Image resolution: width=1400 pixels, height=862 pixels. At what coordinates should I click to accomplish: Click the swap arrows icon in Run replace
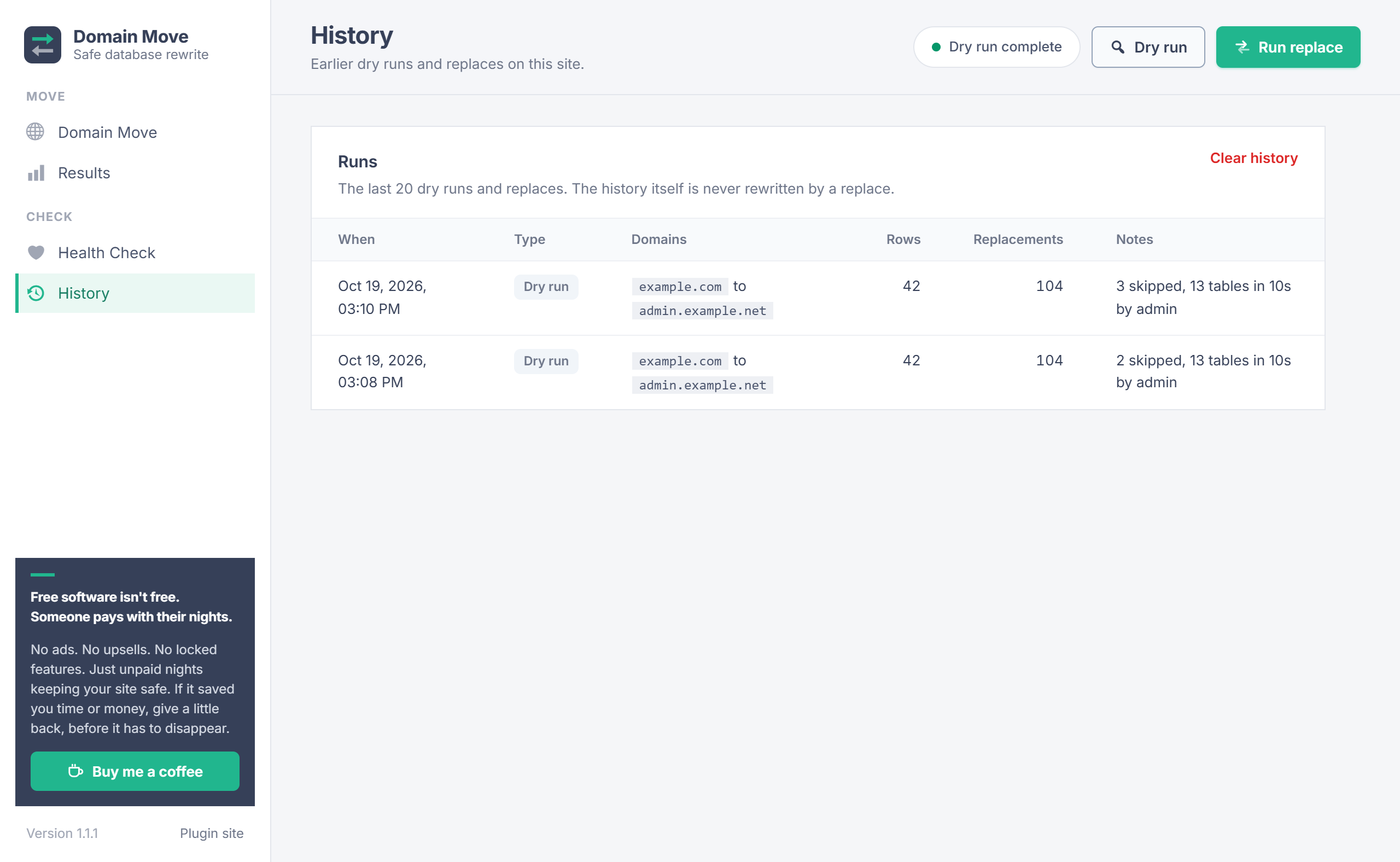[x=1242, y=46]
